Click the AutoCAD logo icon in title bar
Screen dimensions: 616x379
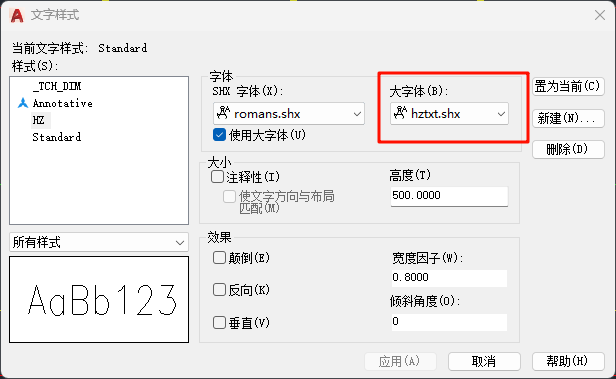pyautogui.click(x=17, y=15)
